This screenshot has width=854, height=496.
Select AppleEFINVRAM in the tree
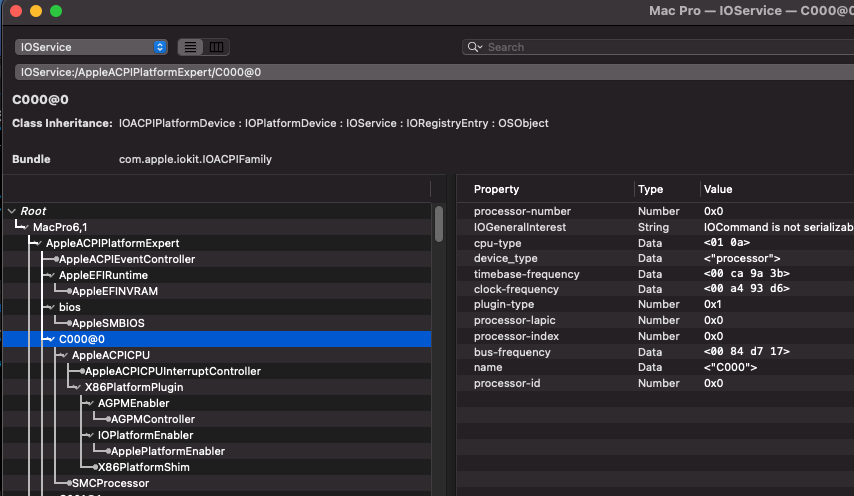[115, 291]
